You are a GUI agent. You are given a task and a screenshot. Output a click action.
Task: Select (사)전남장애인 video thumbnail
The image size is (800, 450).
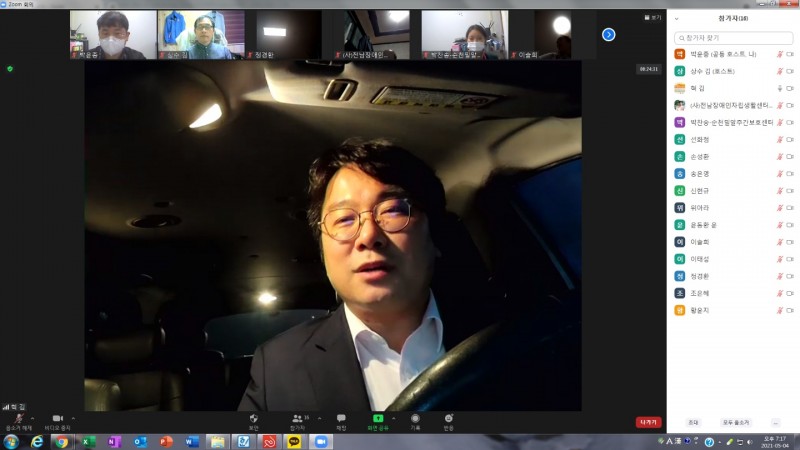[x=376, y=35]
